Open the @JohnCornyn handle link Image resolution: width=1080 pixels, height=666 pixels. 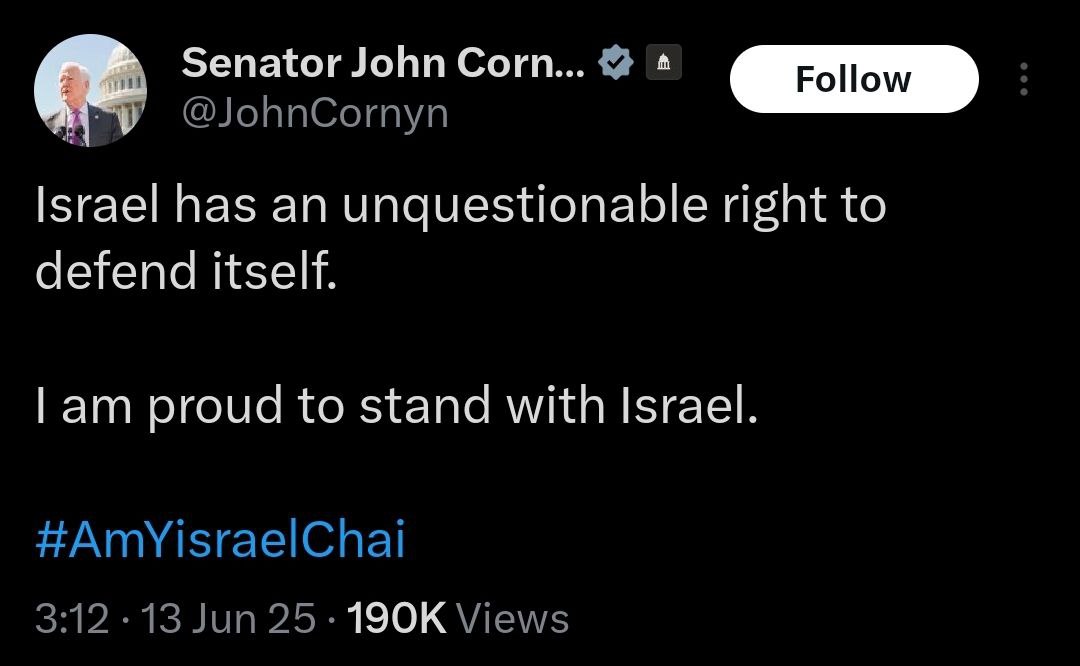click(x=315, y=115)
